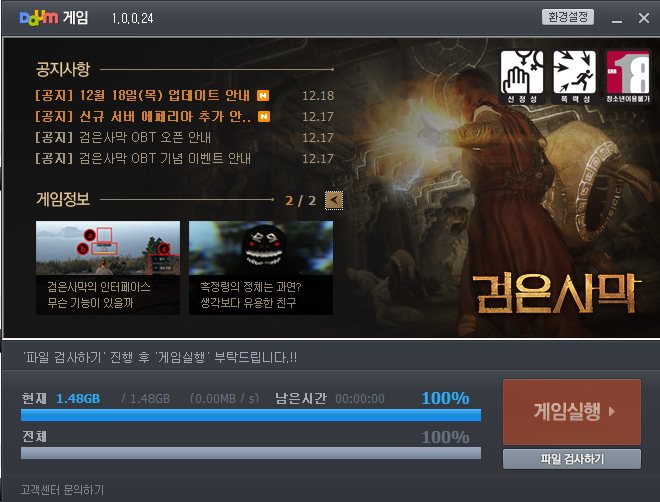The width and height of the screenshot is (660, 502).
Task: Click the Daum 게임 logo
Action: click(54, 18)
